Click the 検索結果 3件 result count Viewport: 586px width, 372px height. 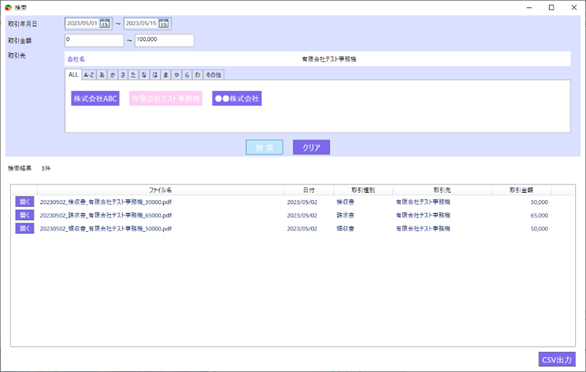coord(29,169)
